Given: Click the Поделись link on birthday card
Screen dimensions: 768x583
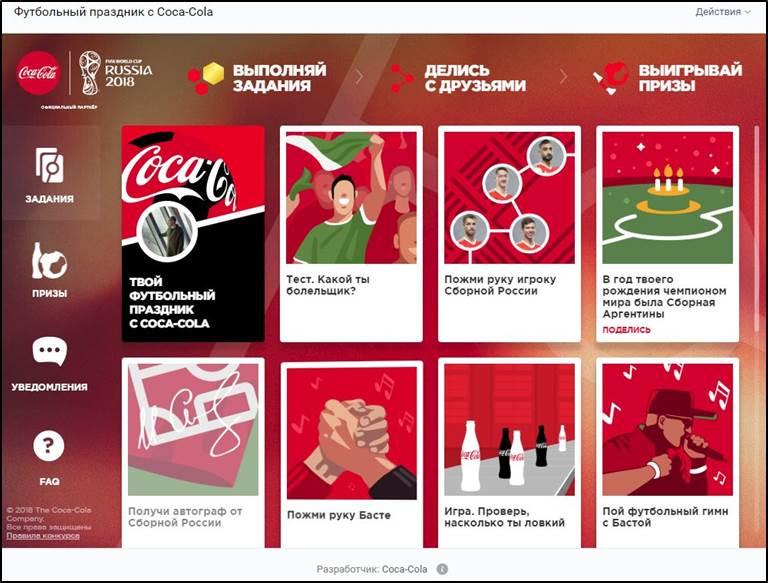Looking at the screenshot, I should pyautogui.click(x=626, y=330).
